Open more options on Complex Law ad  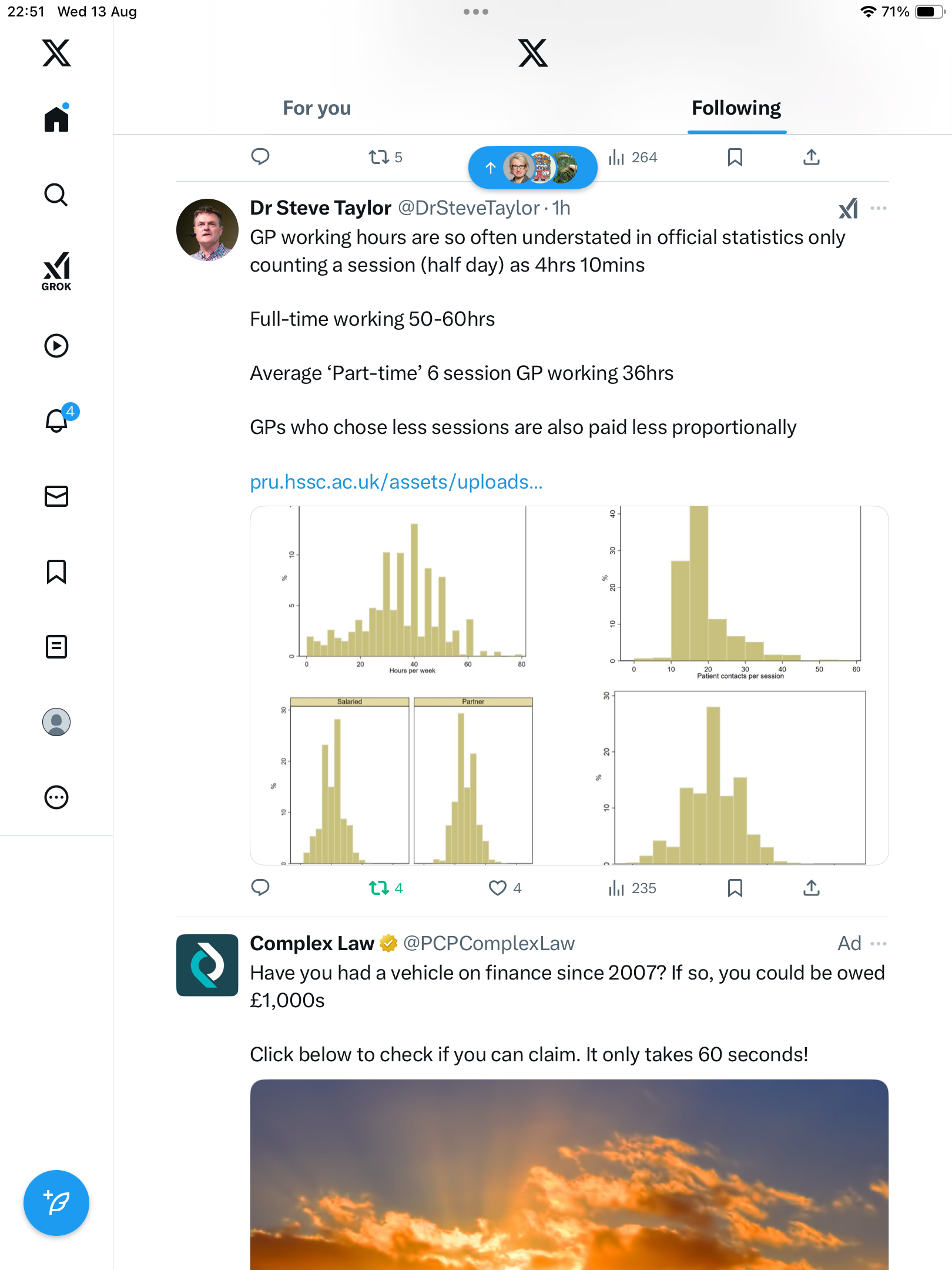tap(879, 944)
